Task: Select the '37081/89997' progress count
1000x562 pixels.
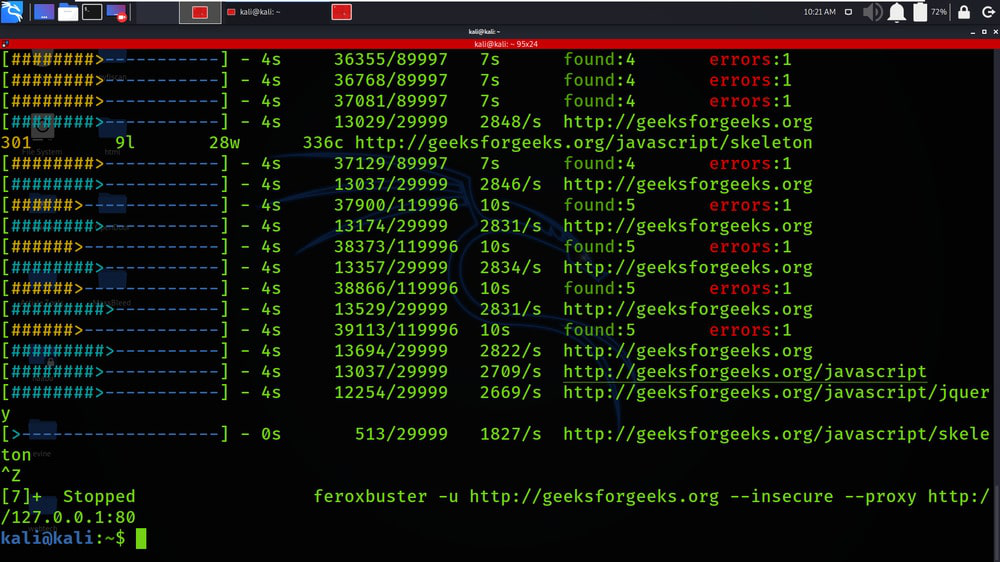Action: [x=391, y=101]
